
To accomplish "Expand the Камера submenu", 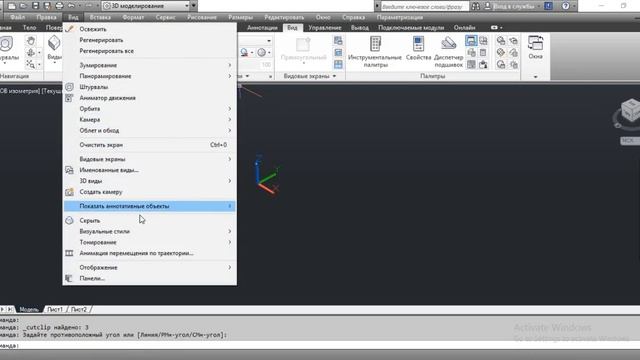I will click(x=150, y=120).
